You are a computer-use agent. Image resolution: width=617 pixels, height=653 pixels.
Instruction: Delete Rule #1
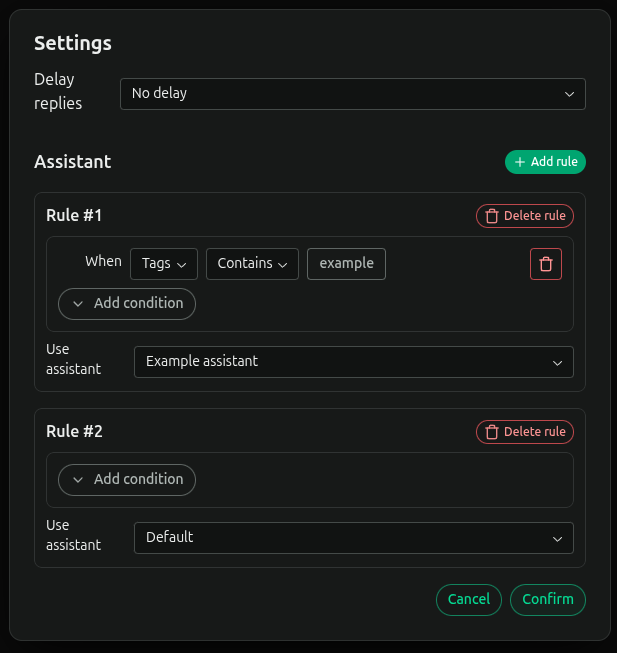click(x=525, y=216)
